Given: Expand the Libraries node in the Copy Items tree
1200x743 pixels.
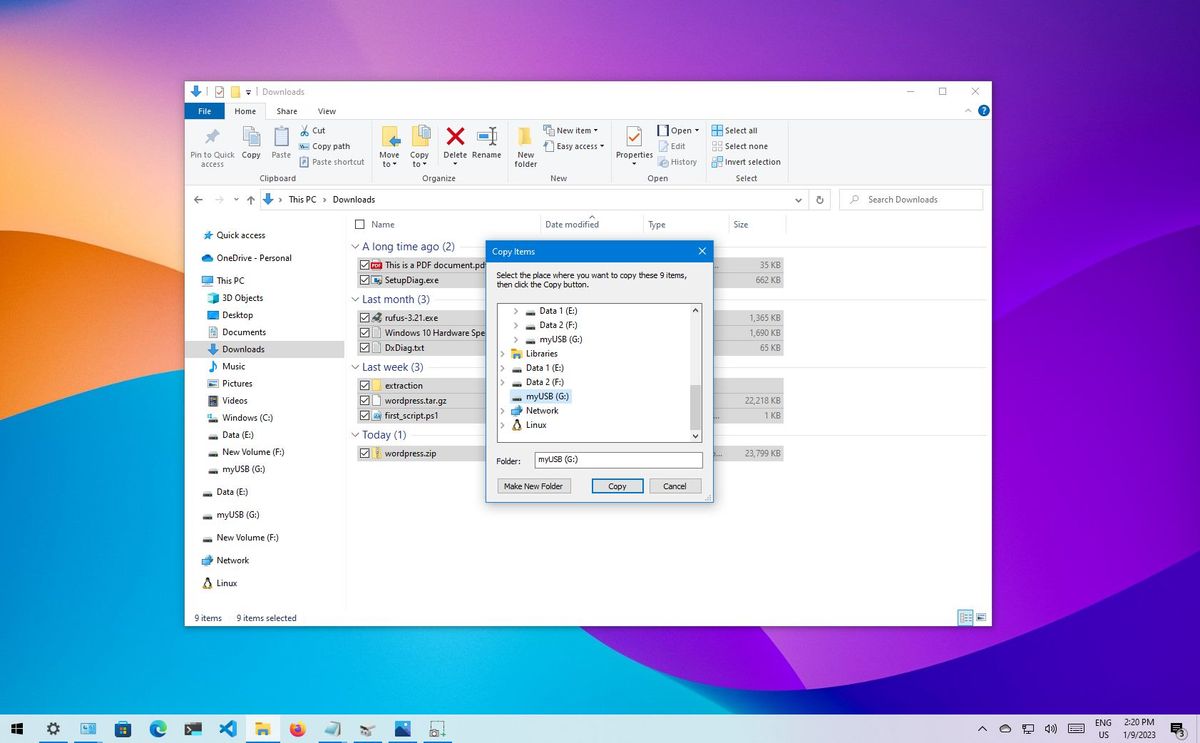Looking at the screenshot, I should click(x=502, y=353).
